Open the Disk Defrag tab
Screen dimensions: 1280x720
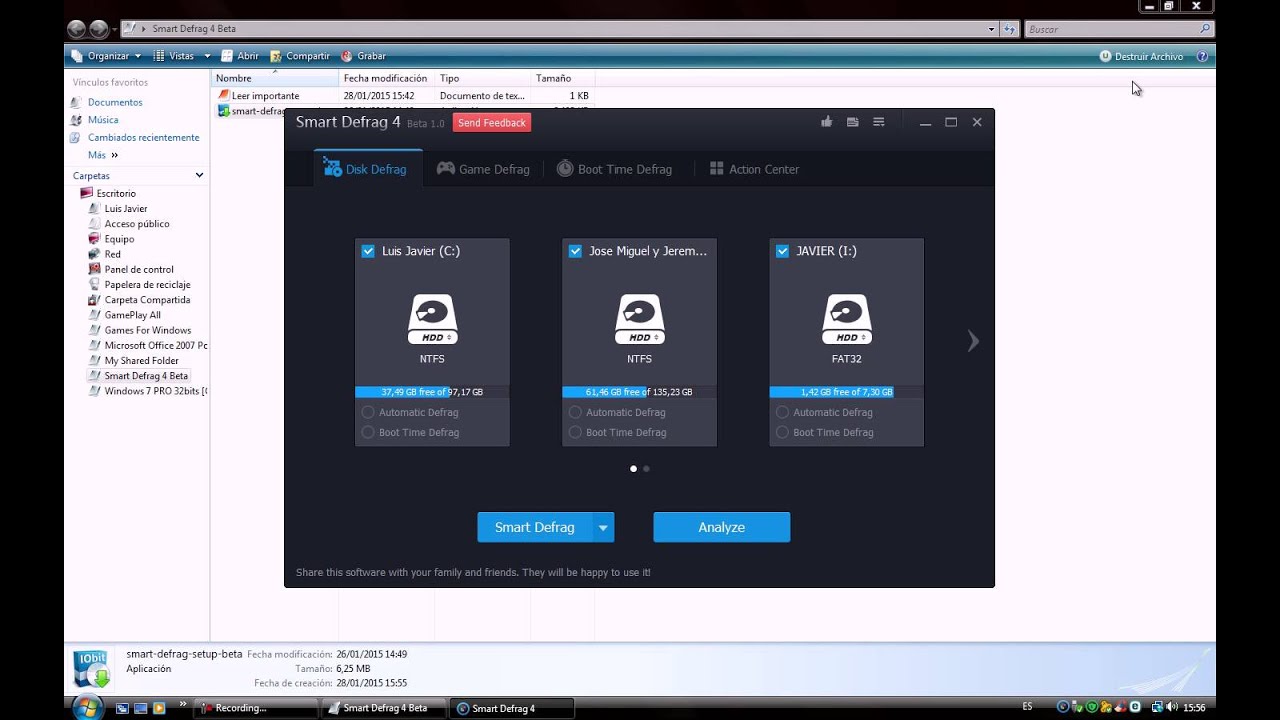pos(367,169)
